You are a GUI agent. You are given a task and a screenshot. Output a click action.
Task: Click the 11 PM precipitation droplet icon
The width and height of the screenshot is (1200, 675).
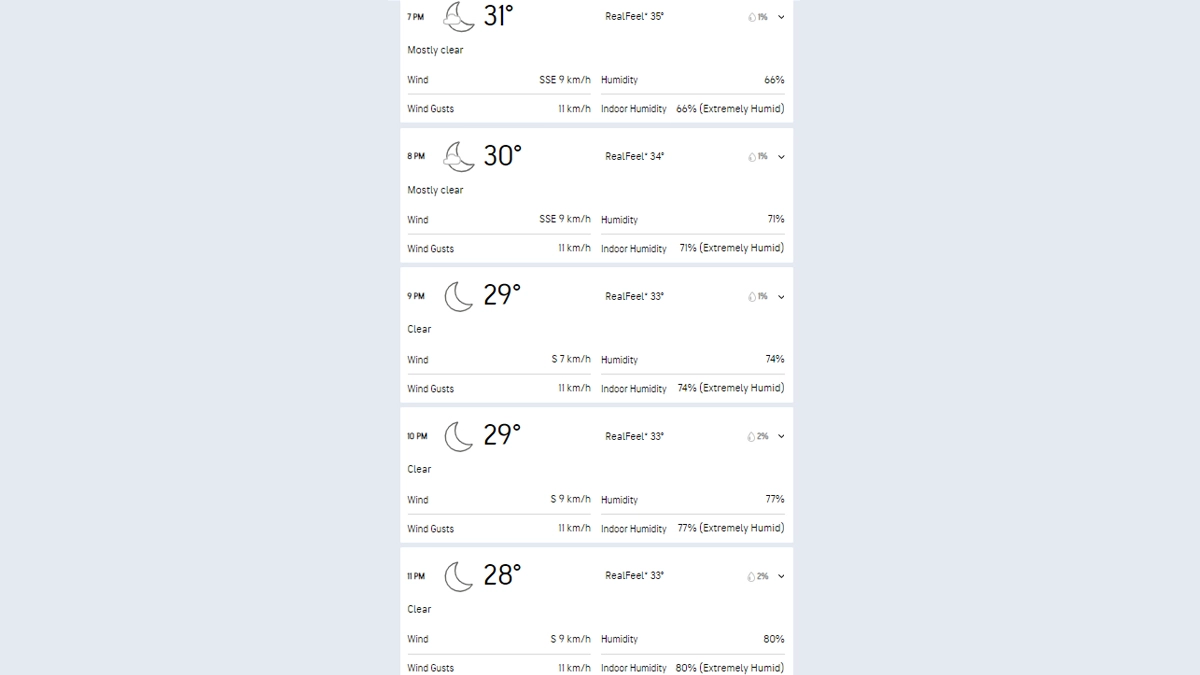(x=751, y=577)
